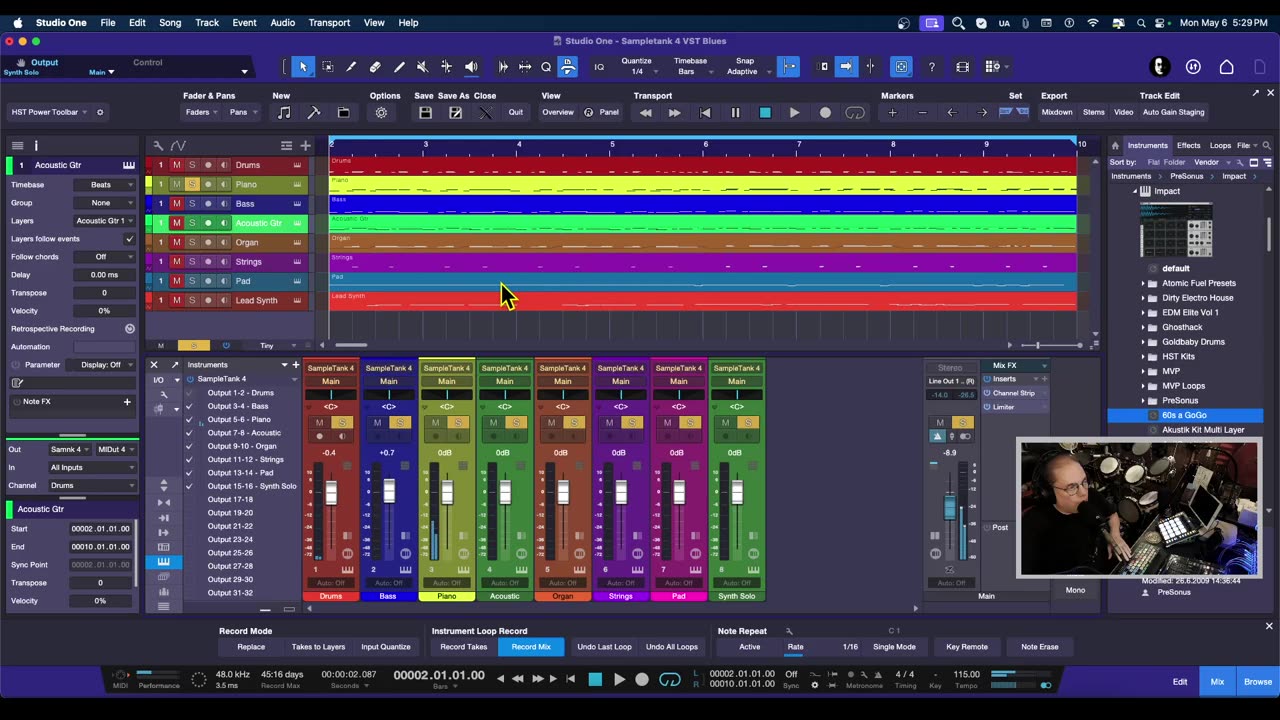1280x720 pixels.
Task: Click the inspector info icon
Action: pyautogui.click(x=36, y=146)
